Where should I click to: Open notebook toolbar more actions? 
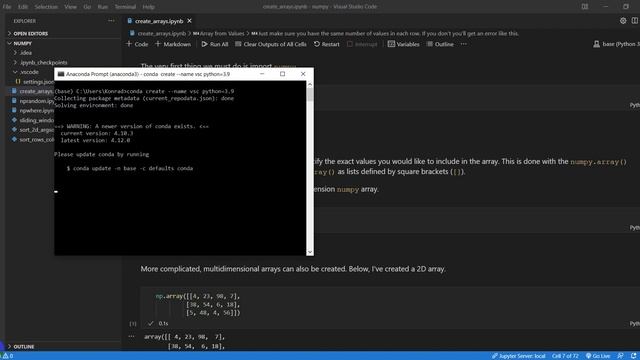click(464, 44)
